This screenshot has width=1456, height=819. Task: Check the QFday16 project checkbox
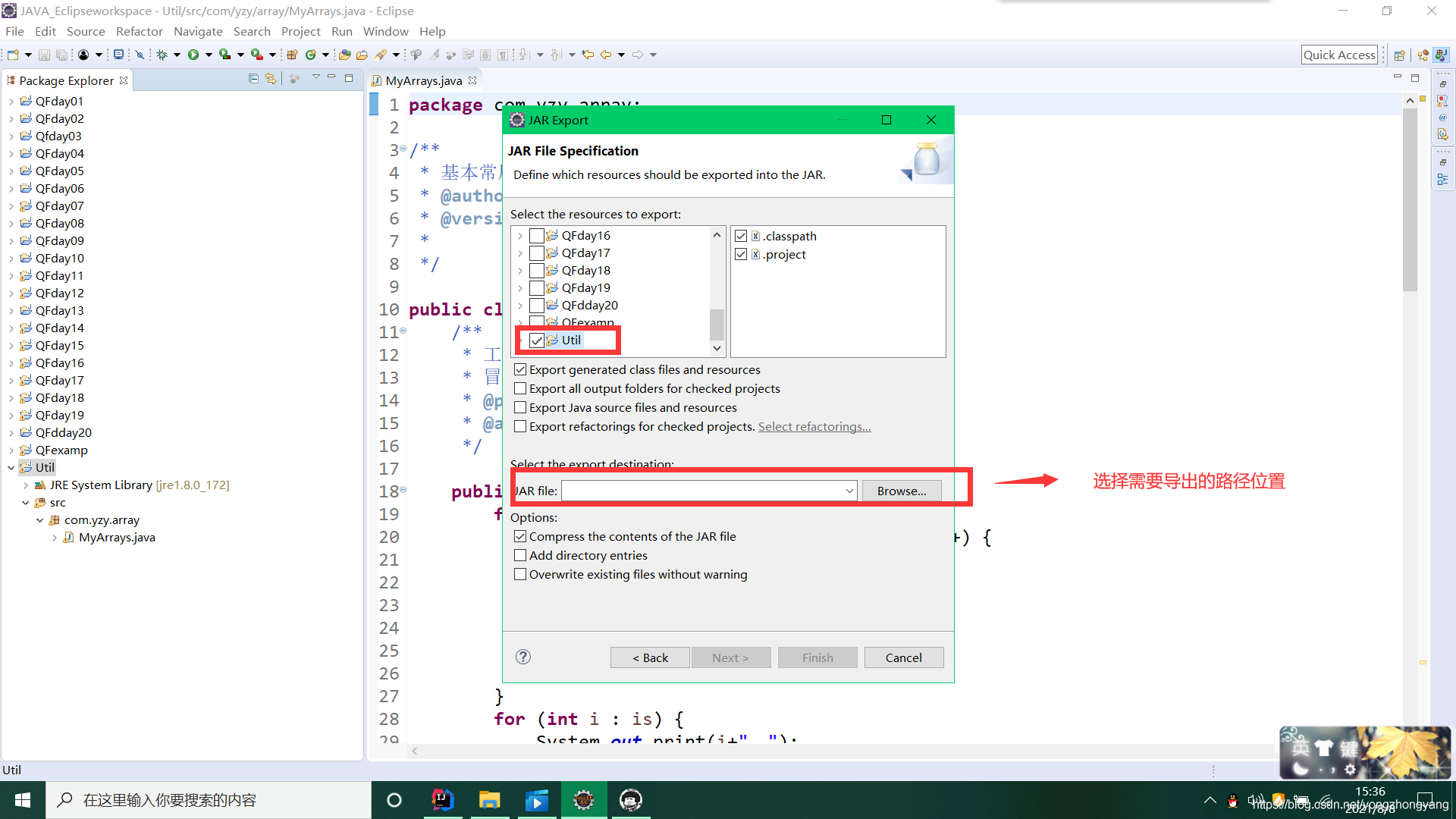click(537, 236)
